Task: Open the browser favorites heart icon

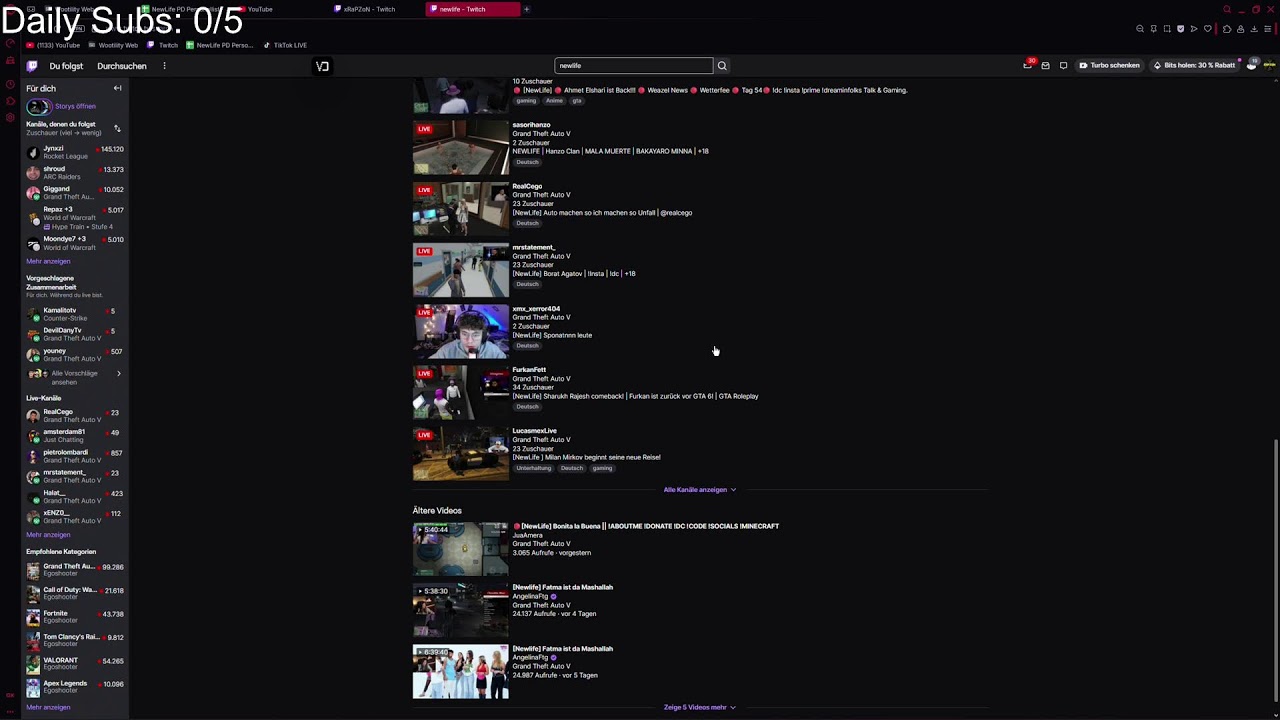Action: pos(1207,29)
